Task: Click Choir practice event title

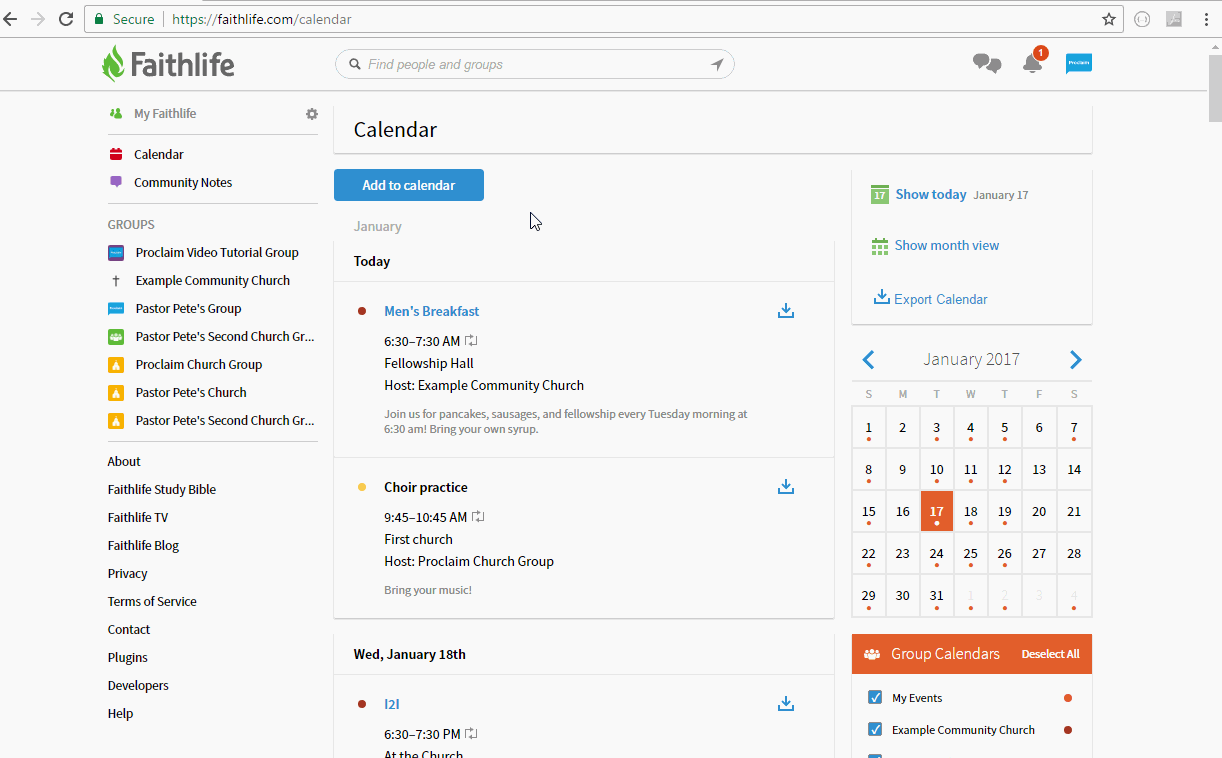Action: (426, 487)
